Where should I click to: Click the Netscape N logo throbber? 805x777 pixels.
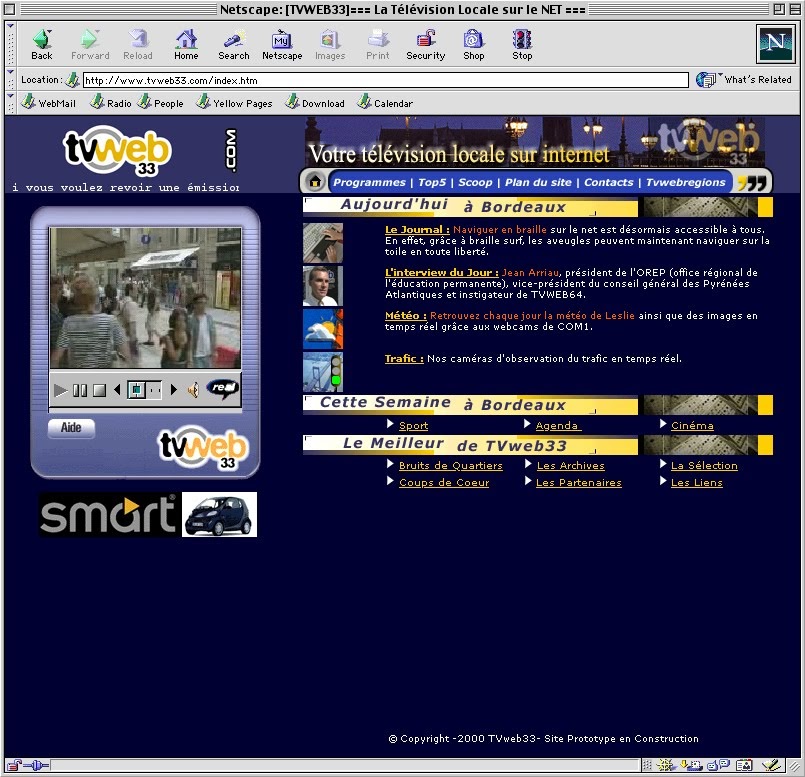pyautogui.click(x=775, y=43)
